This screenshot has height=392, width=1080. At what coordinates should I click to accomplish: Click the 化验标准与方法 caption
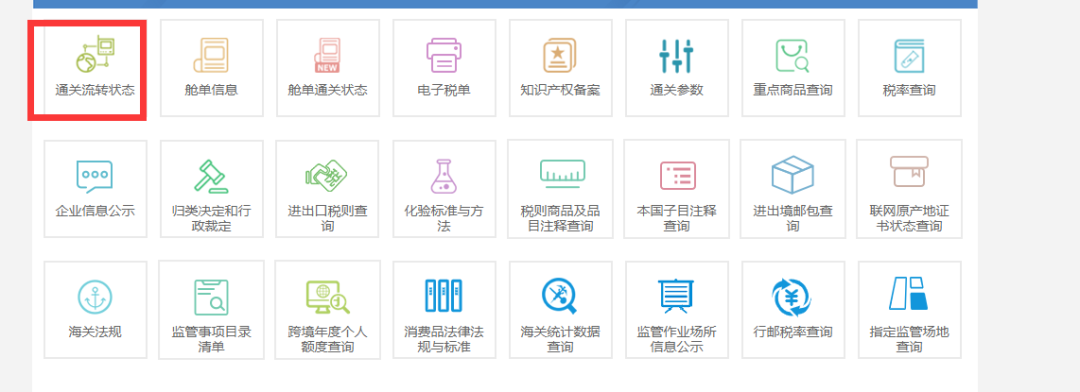point(444,218)
